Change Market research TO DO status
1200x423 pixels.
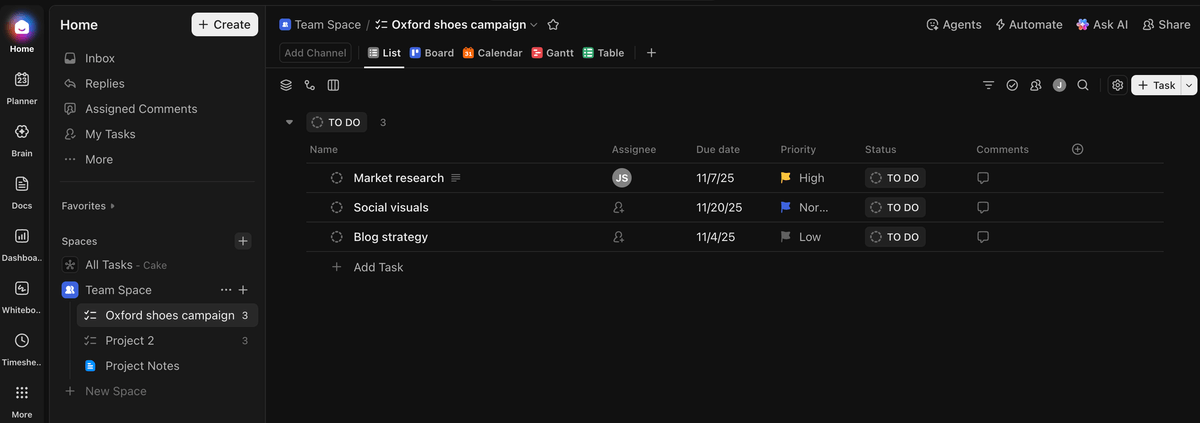point(895,178)
